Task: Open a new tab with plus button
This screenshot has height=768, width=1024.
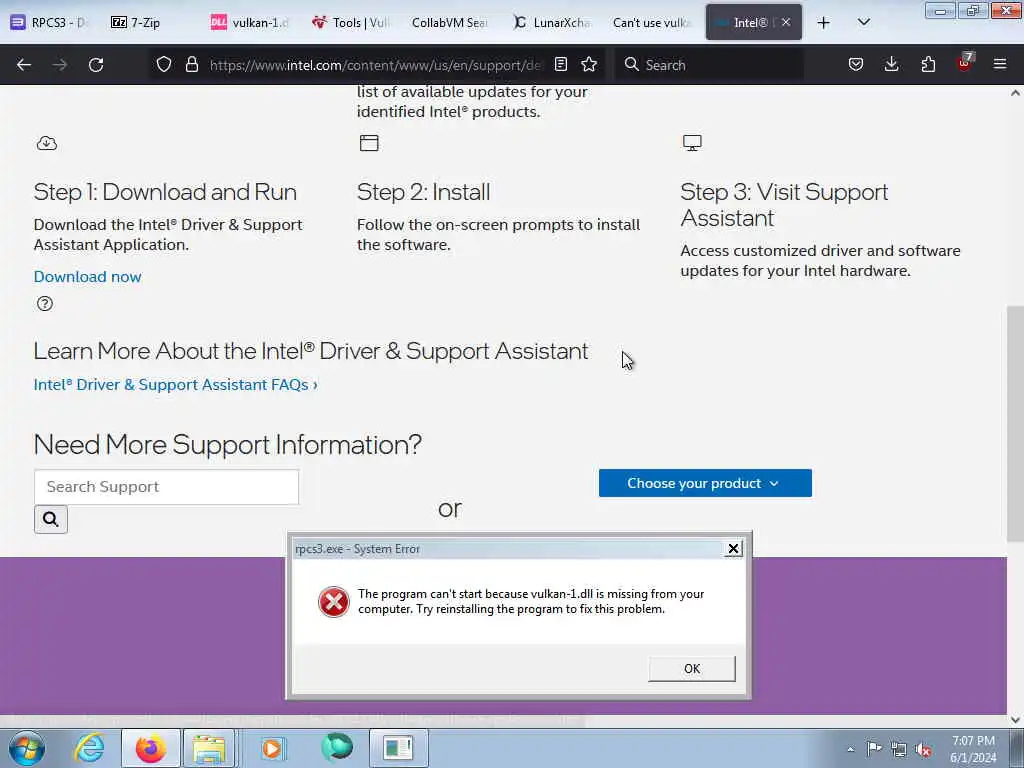Action: (824, 23)
